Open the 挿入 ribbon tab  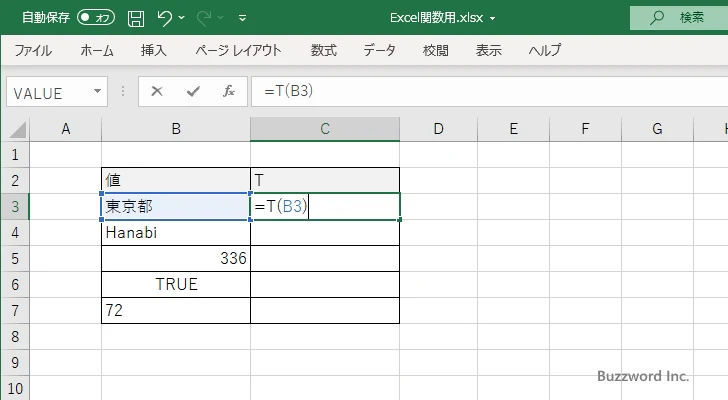point(153,50)
